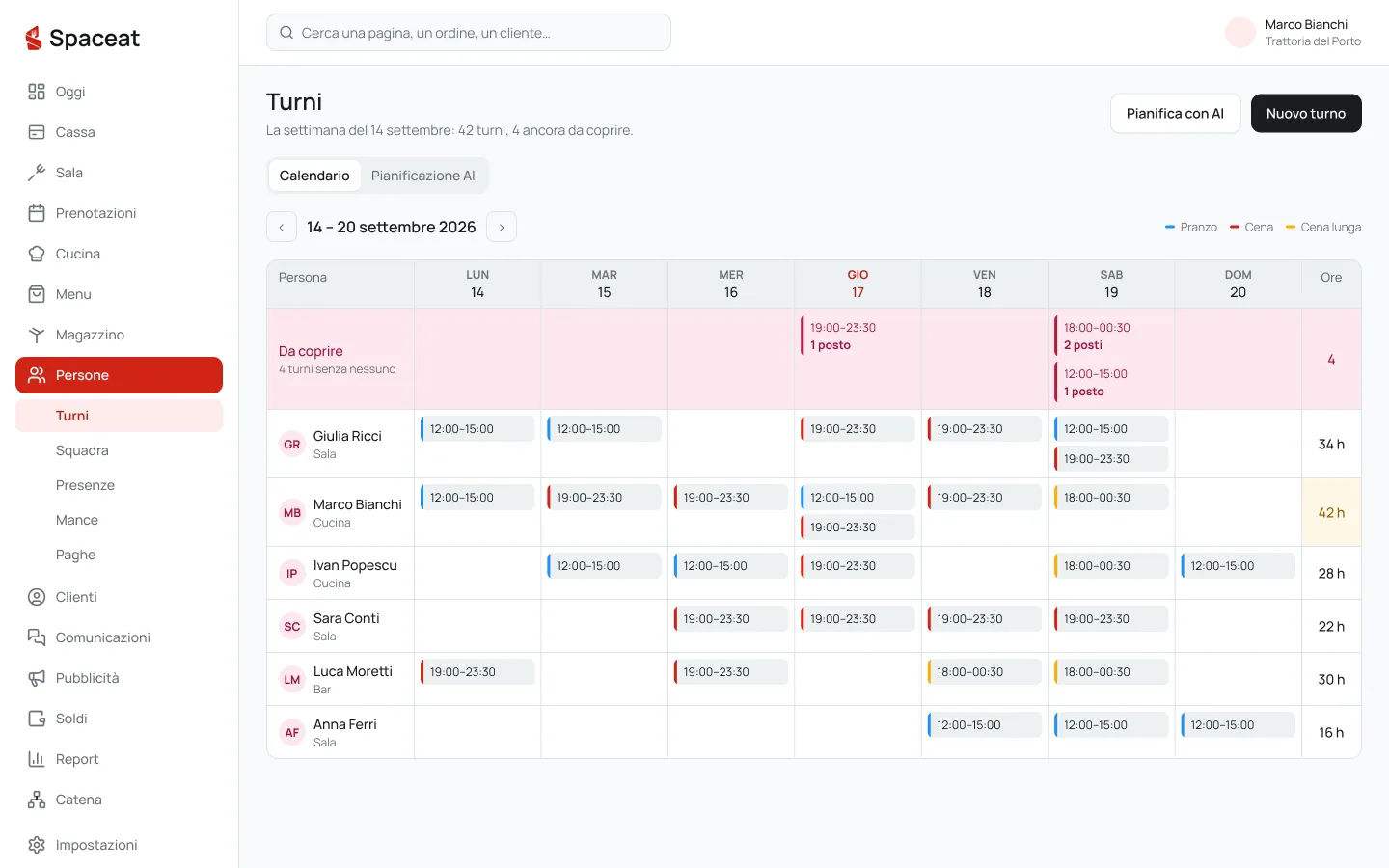Click the Catena network icon
This screenshot has width=1389, height=868.
(x=37, y=800)
